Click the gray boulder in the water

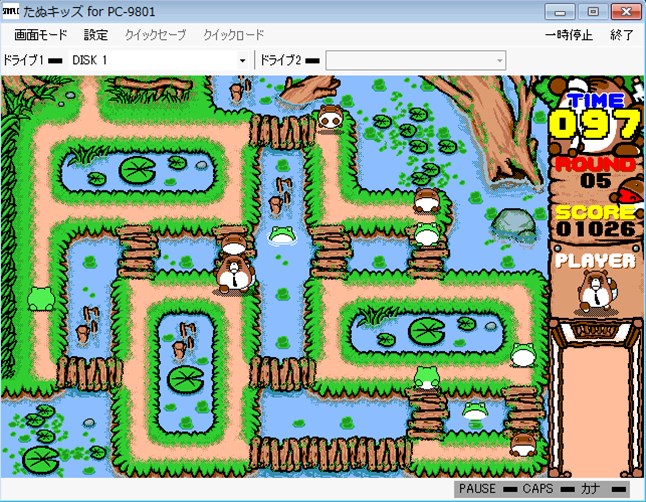[x=513, y=225]
